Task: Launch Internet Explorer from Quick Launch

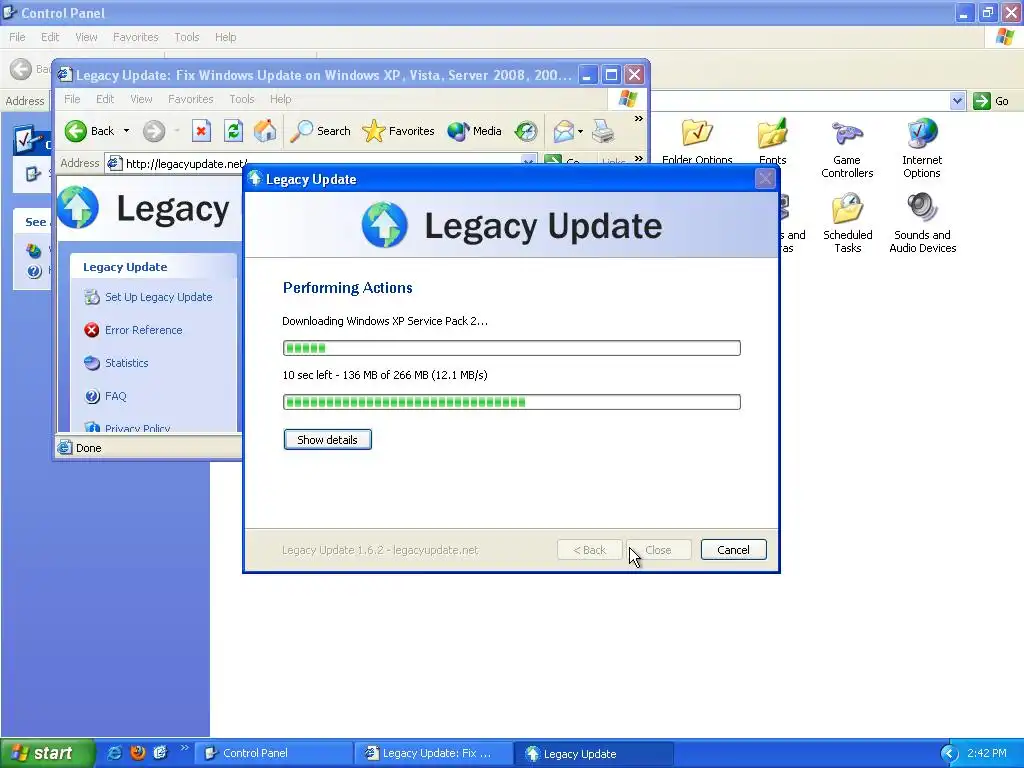Action: point(114,753)
